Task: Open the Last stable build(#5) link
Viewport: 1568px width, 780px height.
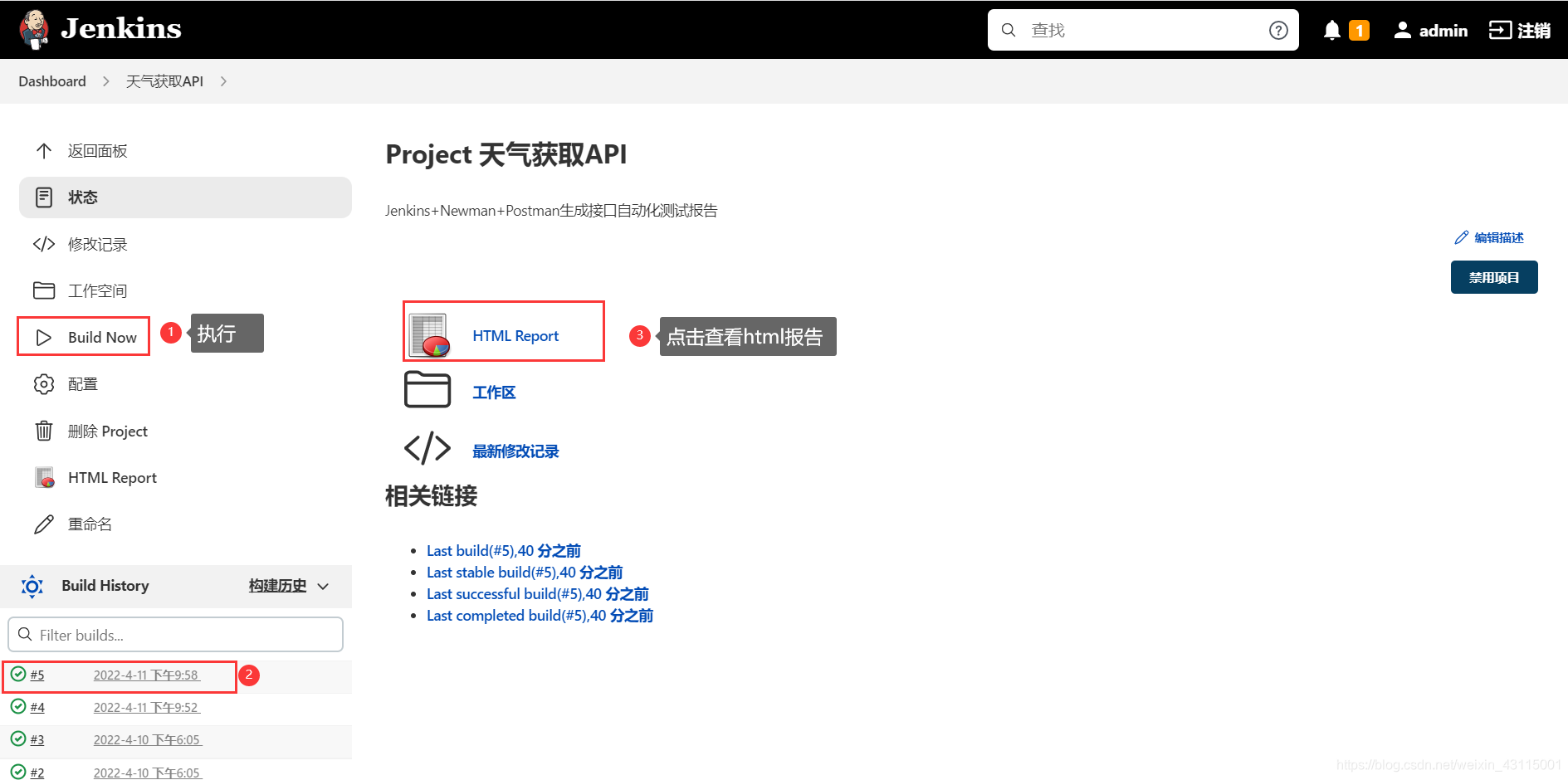Action: pos(525,573)
